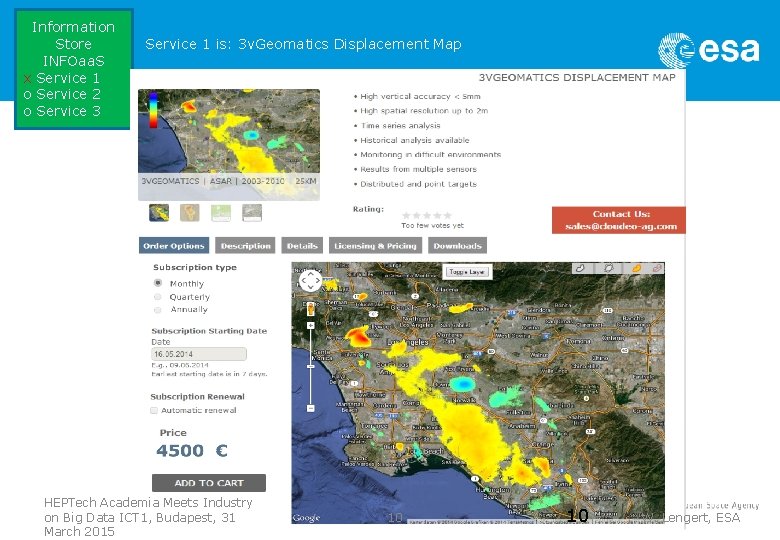Select the first polygon drawing tool icon
This screenshot has width=780, height=540.
tap(581, 269)
